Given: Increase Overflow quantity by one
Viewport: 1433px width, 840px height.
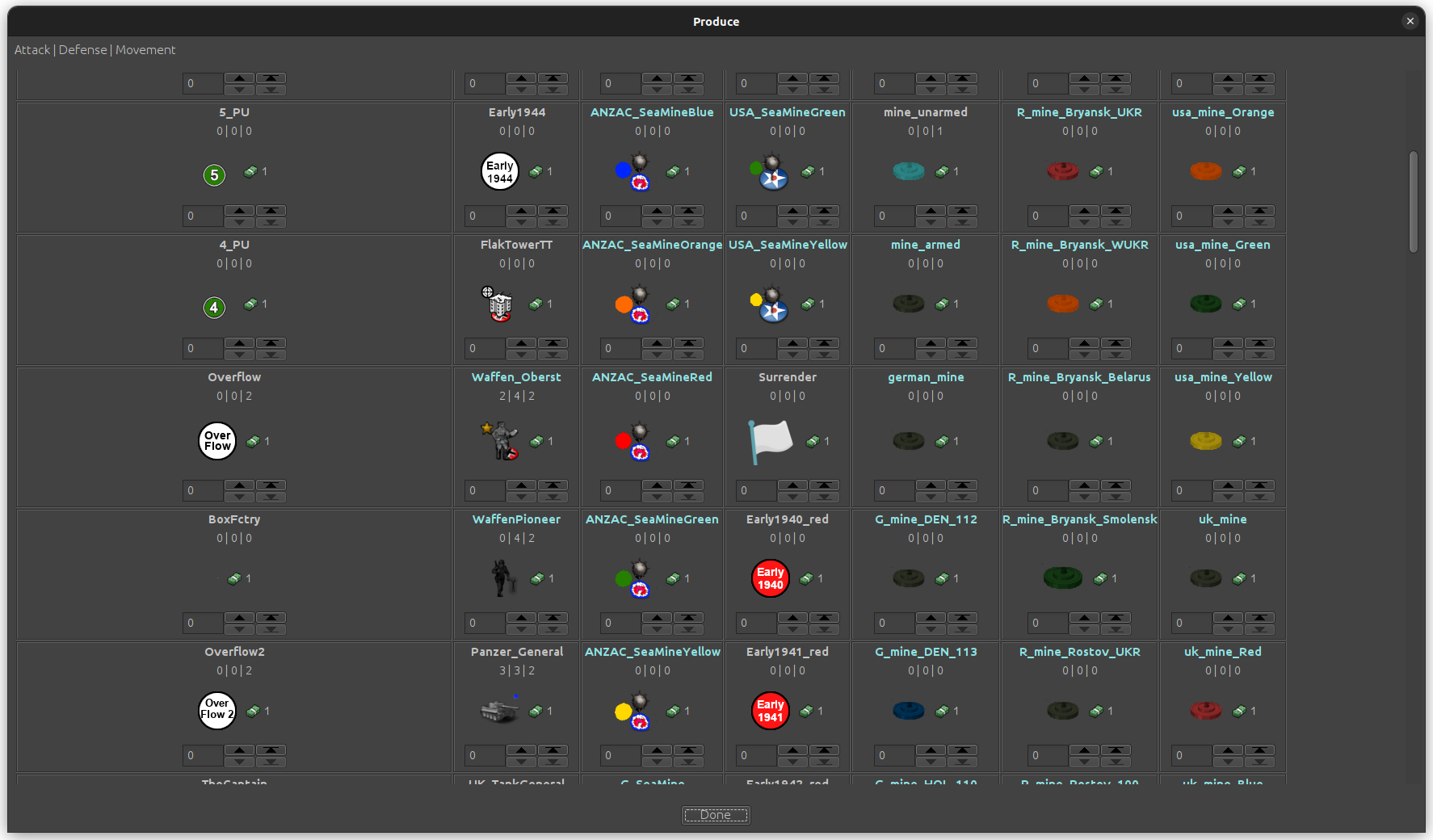Looking at the screenshot, I should (240, 485).
